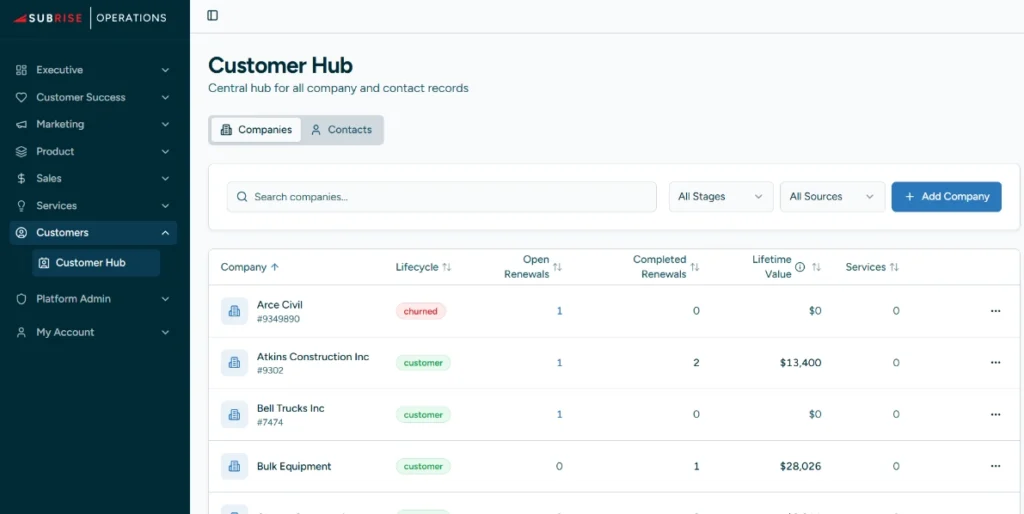Sort by the Services column arrows
The width and height of the screenshot is (1024, 514).
[x=894, y=267]
